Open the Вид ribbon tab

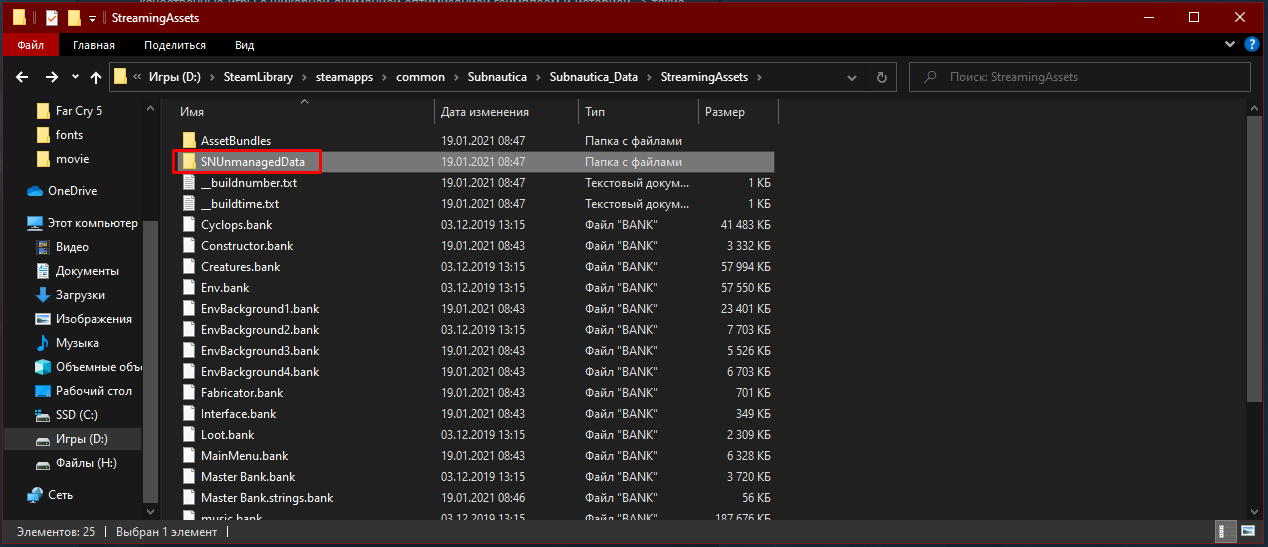tap(244, 45)
